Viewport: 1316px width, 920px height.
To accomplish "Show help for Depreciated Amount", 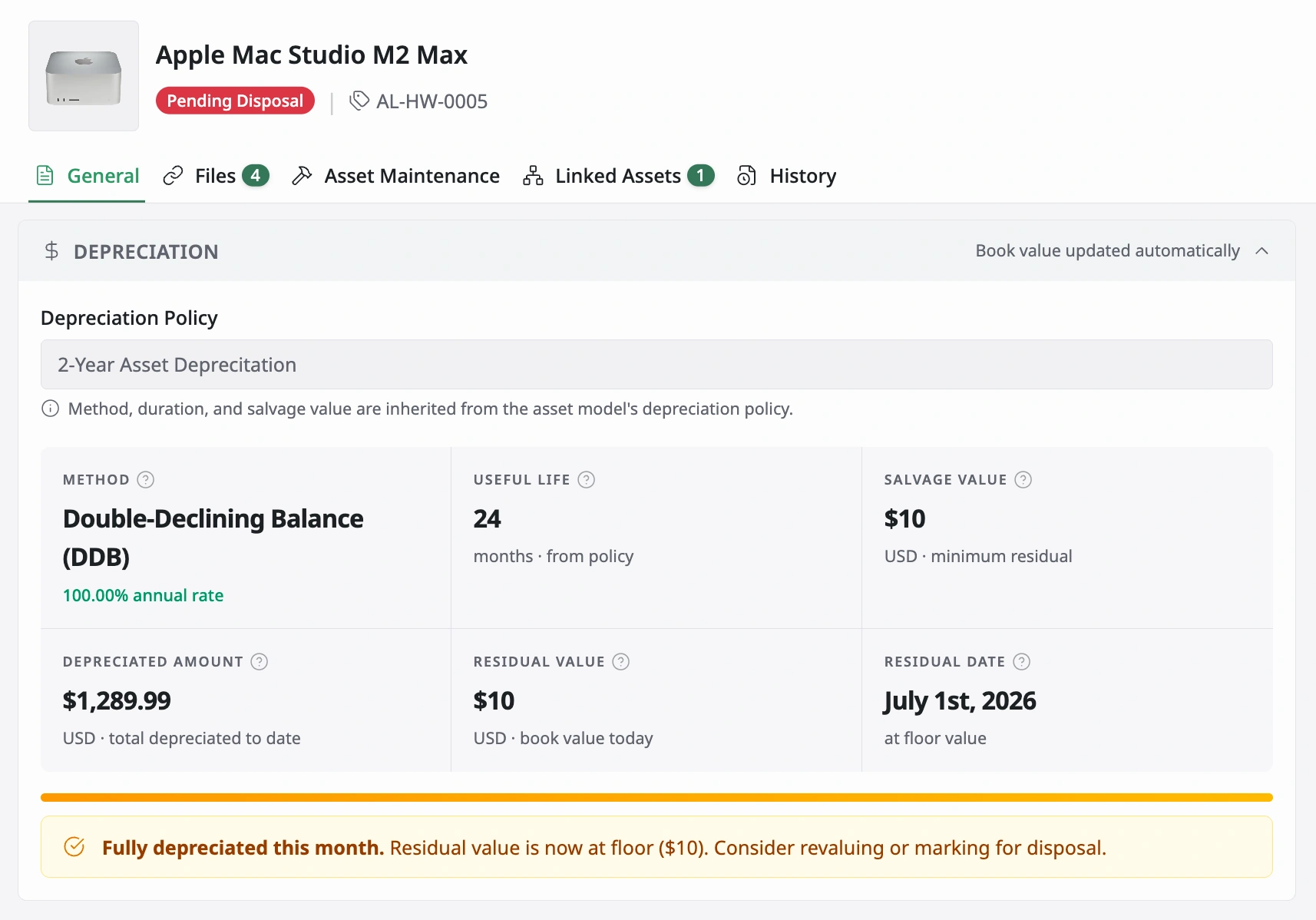I will (260, 662).
